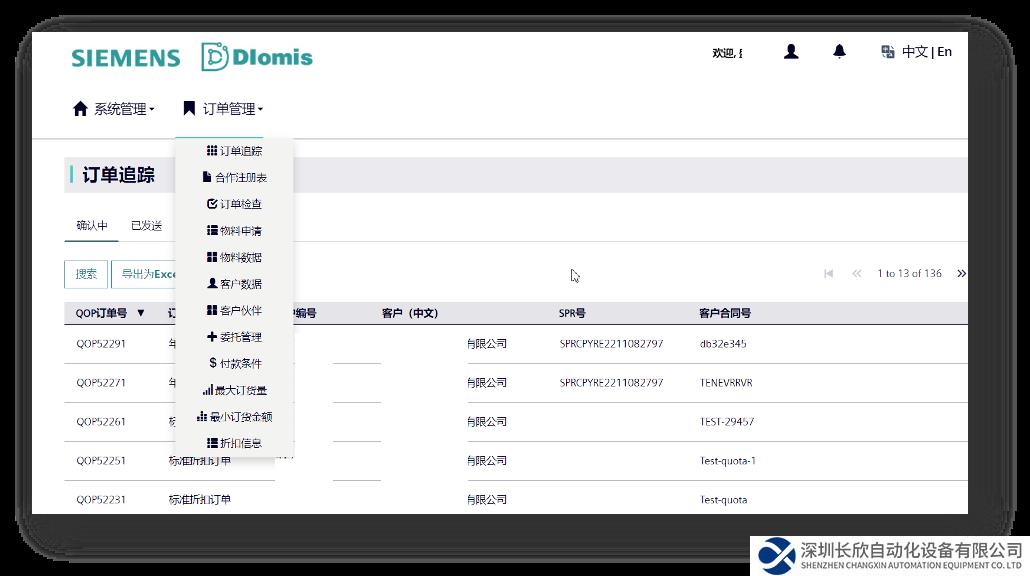This screenshot has width=1030, height=576.
Task: Click the 搜索 button
Action: (x=86, y=274)
